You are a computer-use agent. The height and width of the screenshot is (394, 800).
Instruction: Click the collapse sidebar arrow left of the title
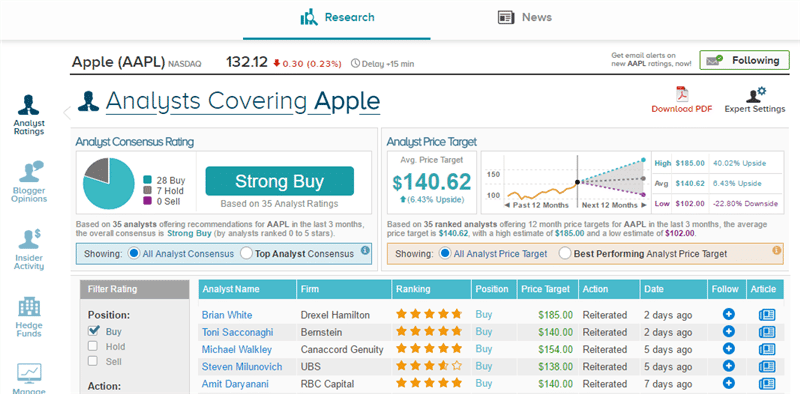(x=66, y=113)
